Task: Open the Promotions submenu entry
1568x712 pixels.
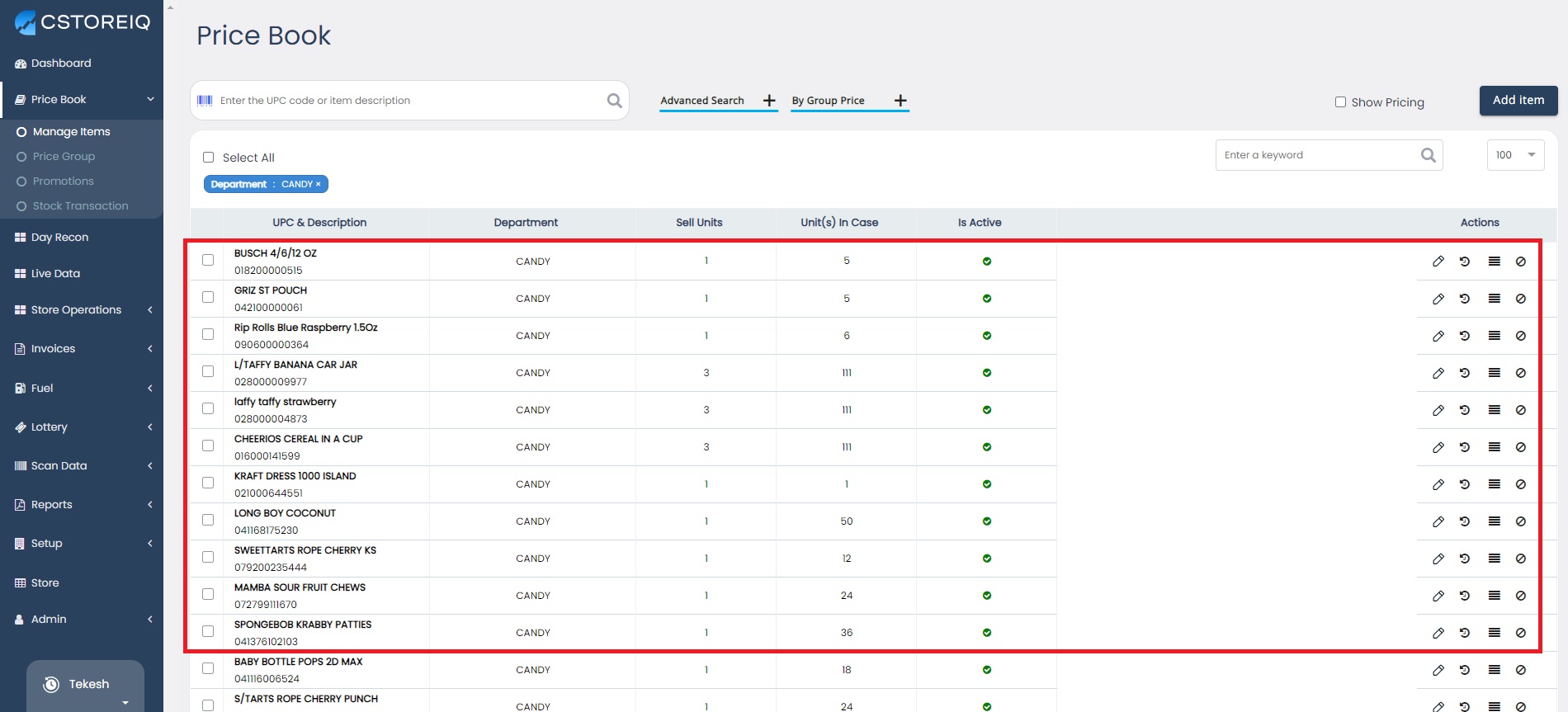Action: (63, 181)
